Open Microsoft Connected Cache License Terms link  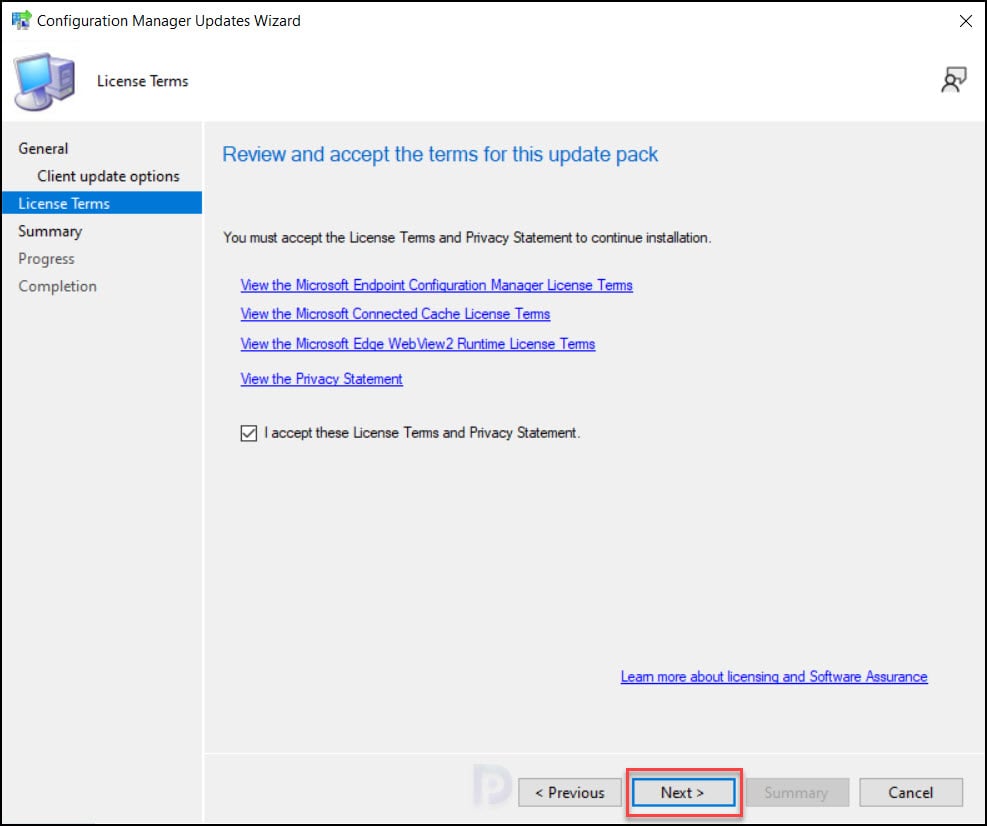coord(395,314)
